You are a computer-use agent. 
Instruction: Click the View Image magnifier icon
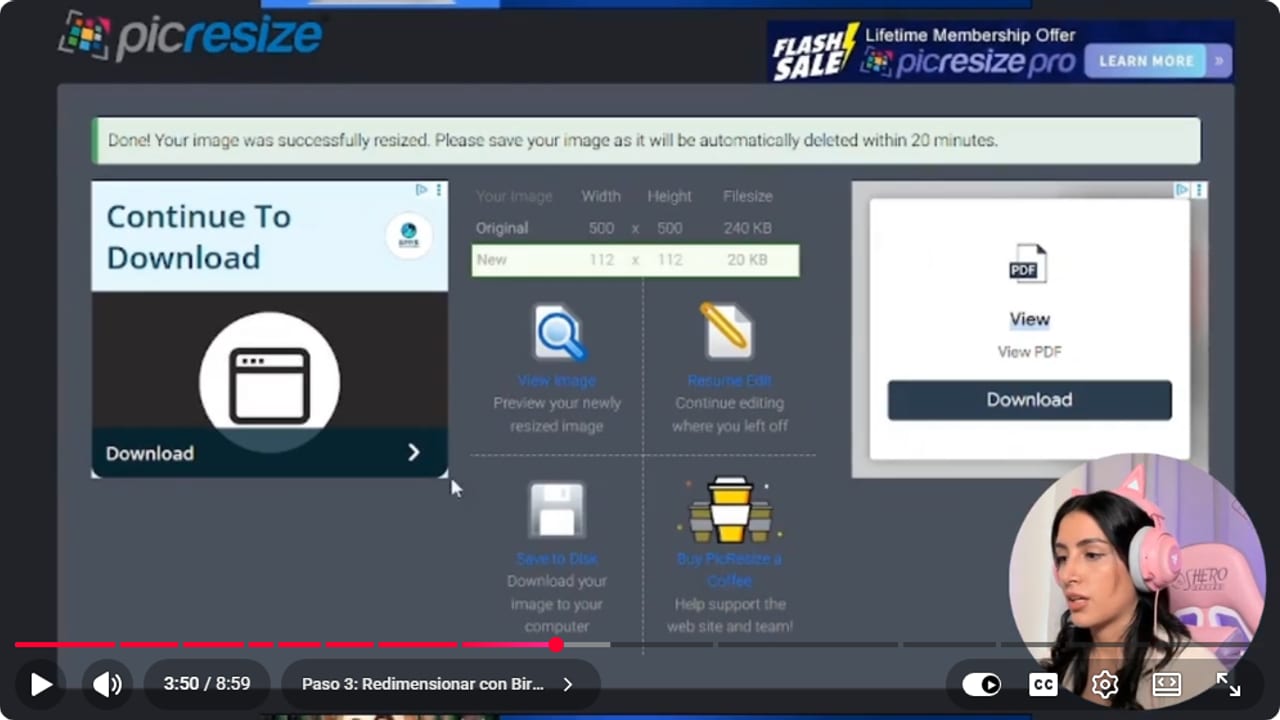(558, 334)
